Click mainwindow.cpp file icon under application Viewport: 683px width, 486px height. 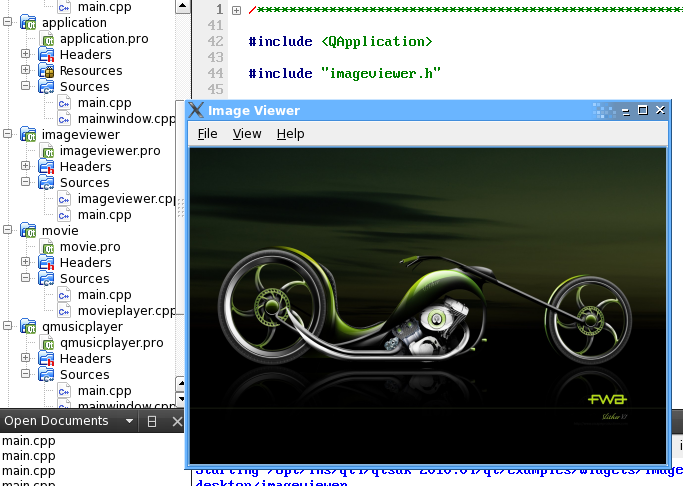click(x=64, y=119)
